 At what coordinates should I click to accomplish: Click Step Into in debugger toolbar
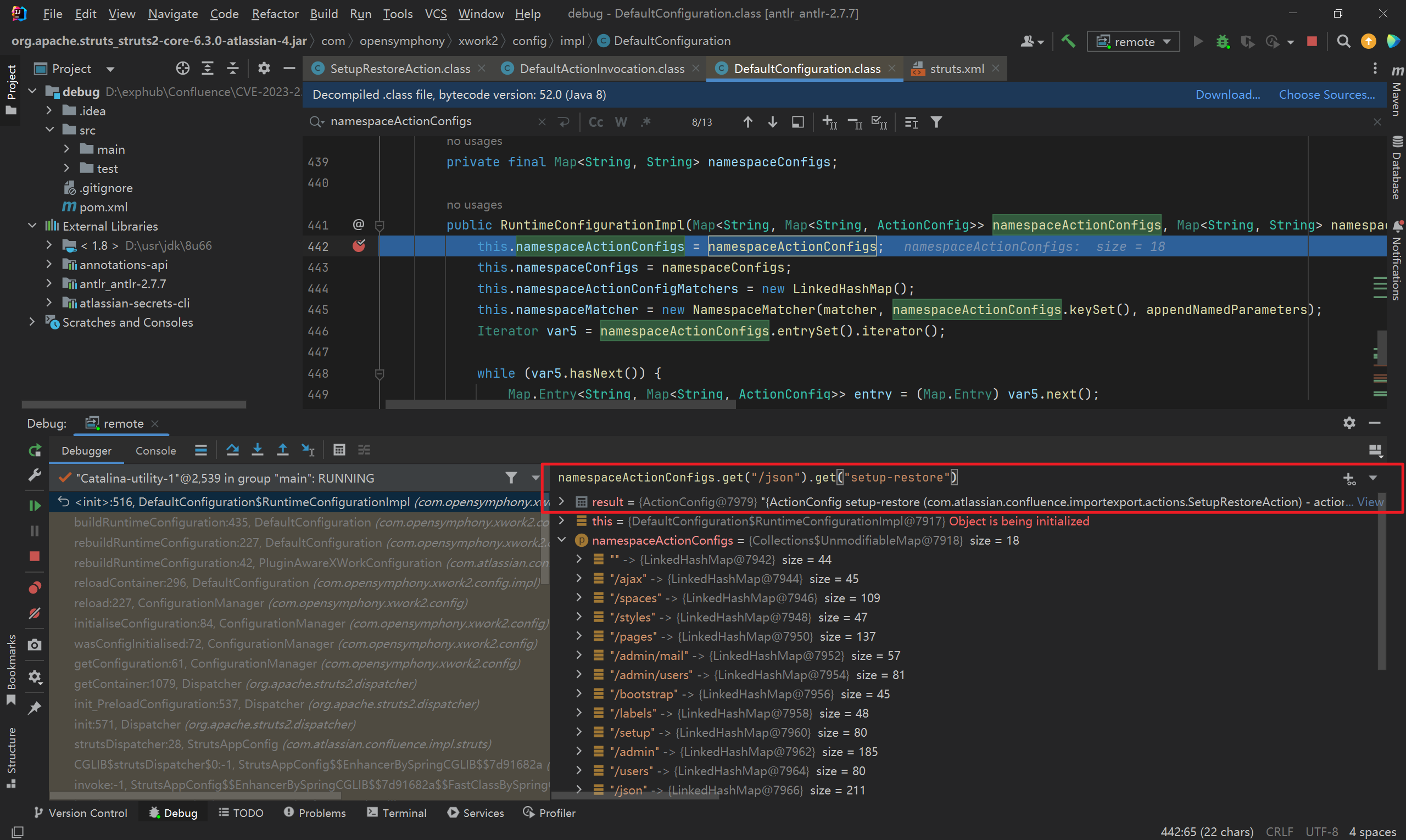click(x=257, y=450)
